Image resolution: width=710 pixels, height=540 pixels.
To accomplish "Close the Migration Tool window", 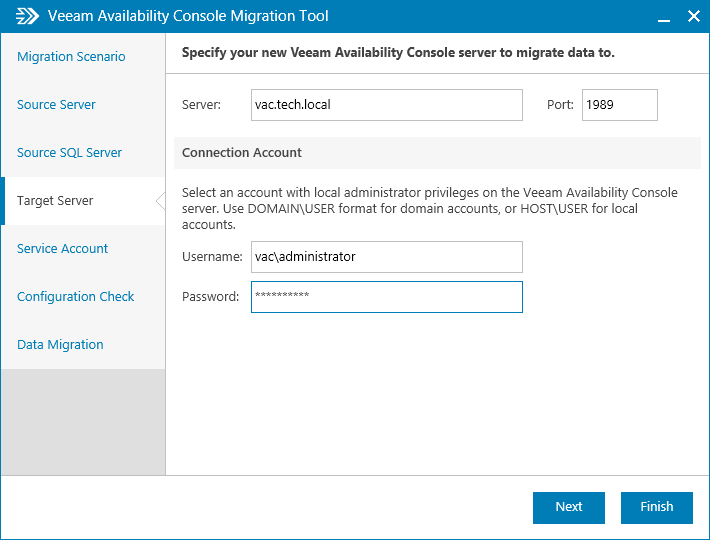I will (694, 17).
